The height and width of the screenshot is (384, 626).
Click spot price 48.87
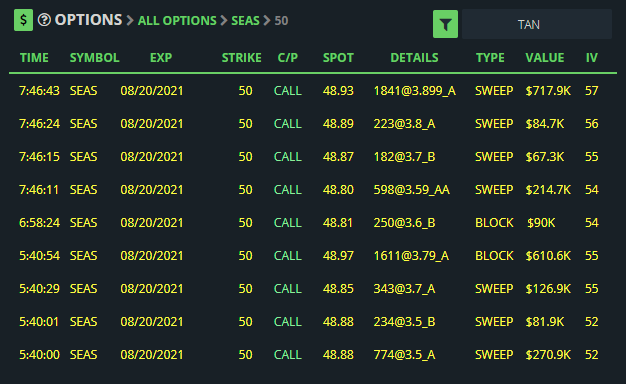(338, 157)
